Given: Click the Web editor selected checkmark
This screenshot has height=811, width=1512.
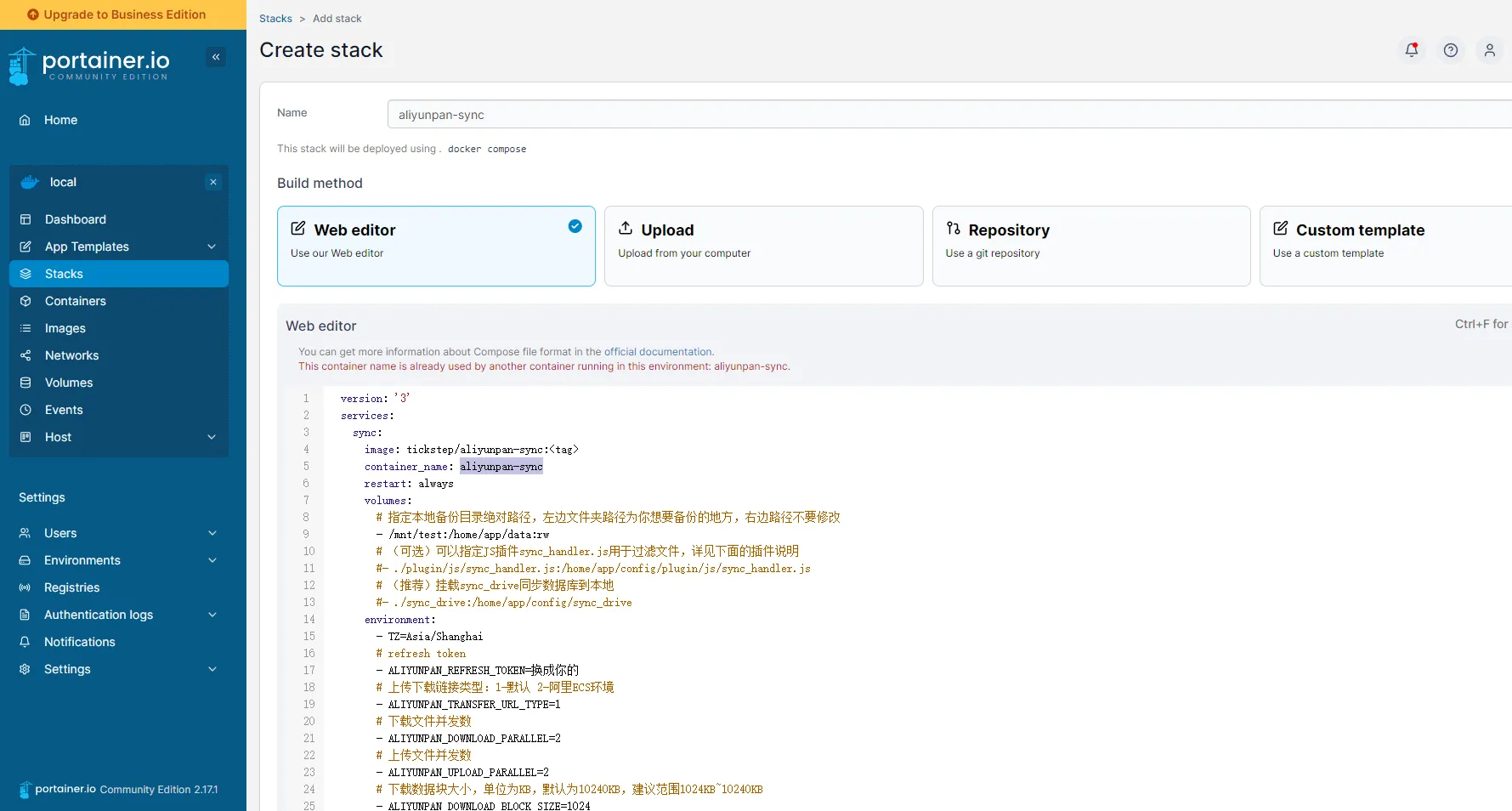Looking at the screenshot, I should 575,226.
